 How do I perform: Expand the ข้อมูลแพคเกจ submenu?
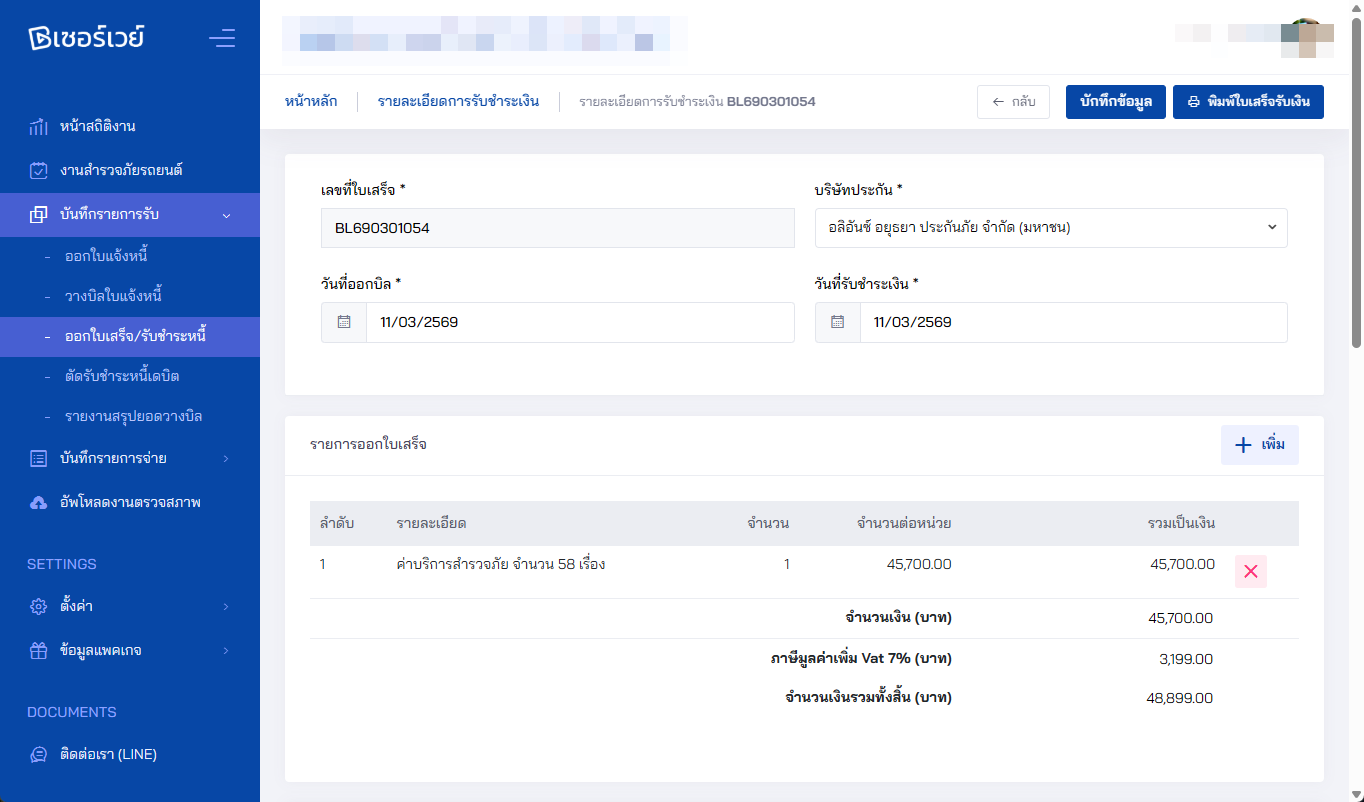tap(130, 651)
